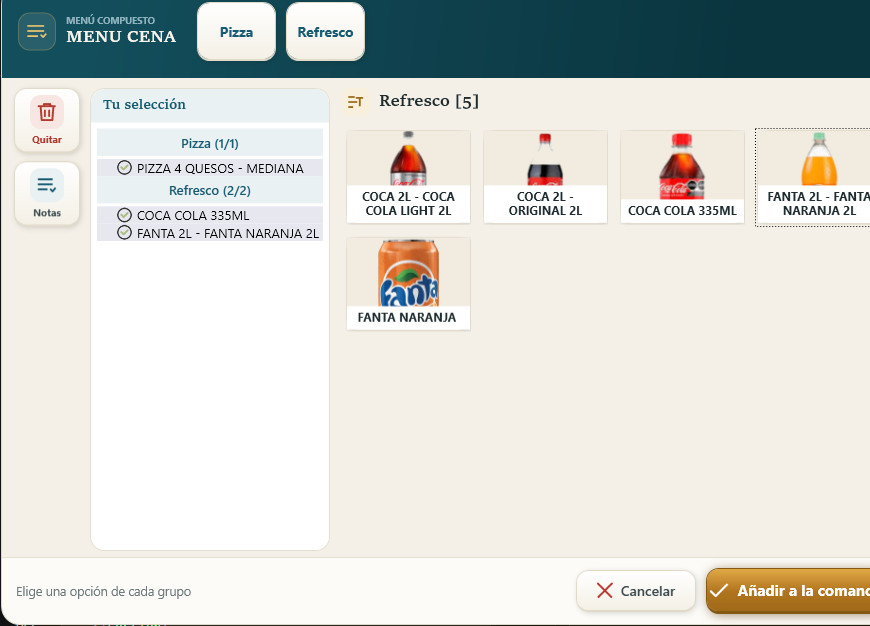Click the Refresco [5] heading
The image size is (870, 626).
pos(429,101)
